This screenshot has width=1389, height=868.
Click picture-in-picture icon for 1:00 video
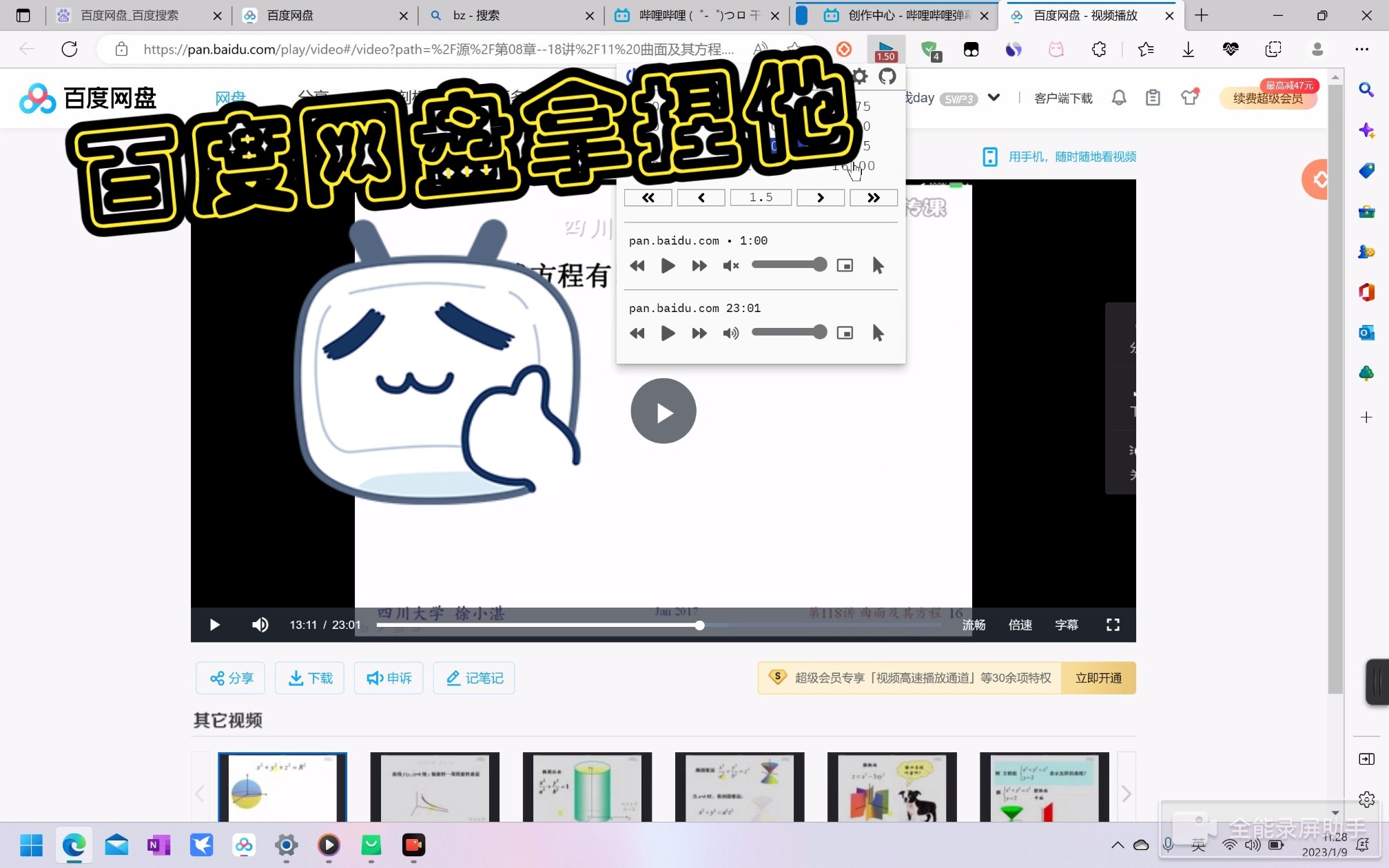tap(845, 266)
